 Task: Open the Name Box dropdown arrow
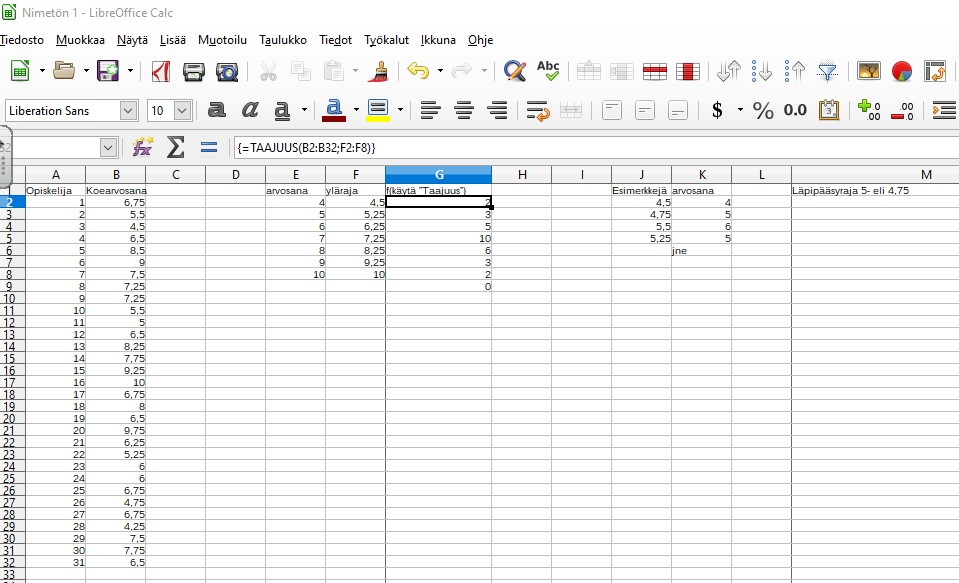[x=108, y=148]
